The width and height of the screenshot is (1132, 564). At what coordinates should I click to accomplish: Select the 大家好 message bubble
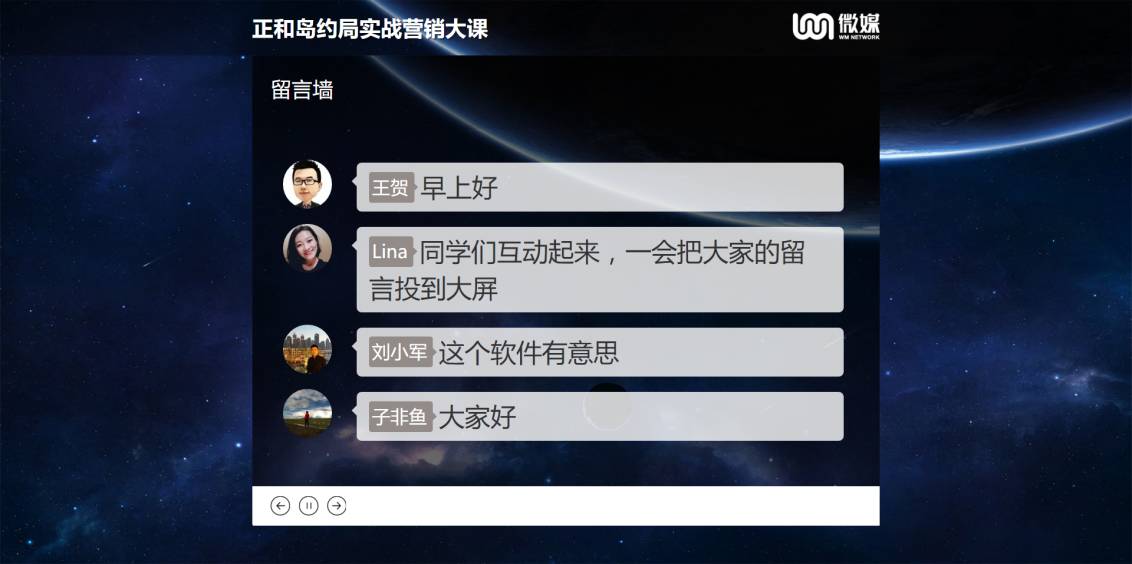[600, 416]
